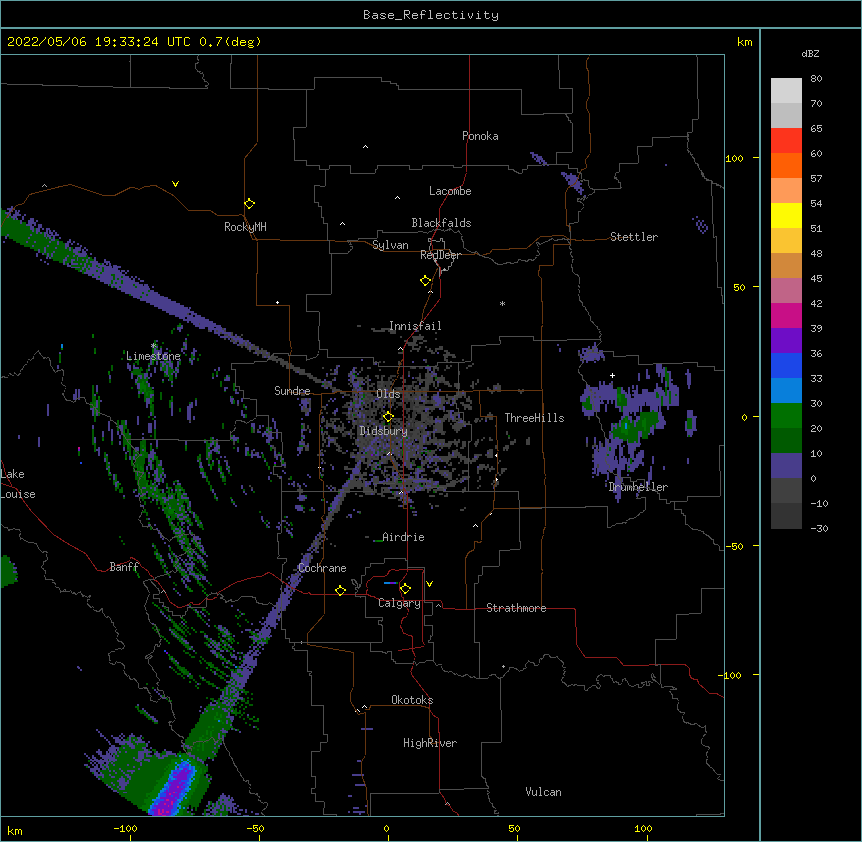
Task: Pick the orange swatch between 60 and 57 dBZ
Action: [x=786, y=165]
